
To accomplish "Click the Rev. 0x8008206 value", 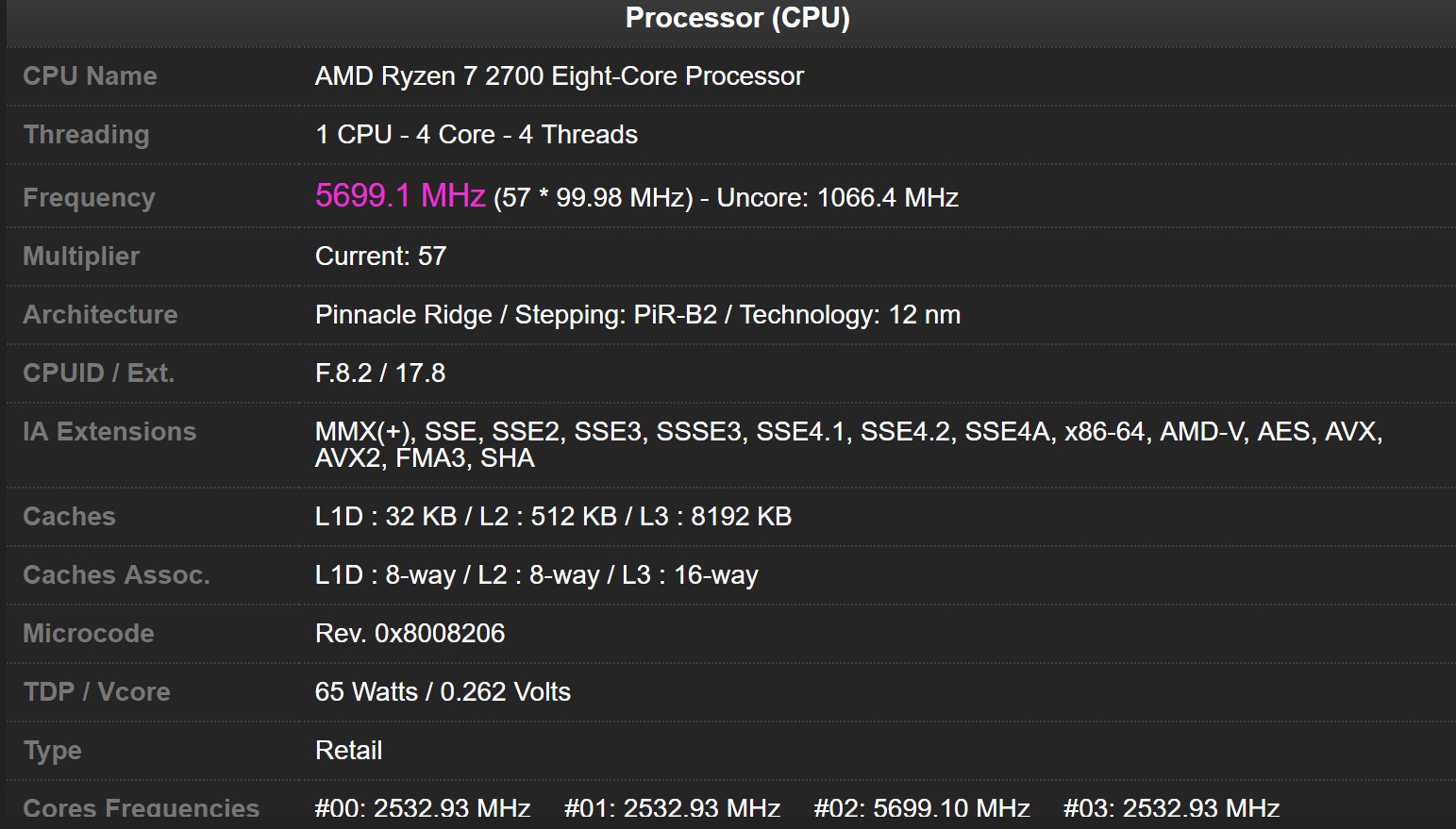I will tap(410, 634).
